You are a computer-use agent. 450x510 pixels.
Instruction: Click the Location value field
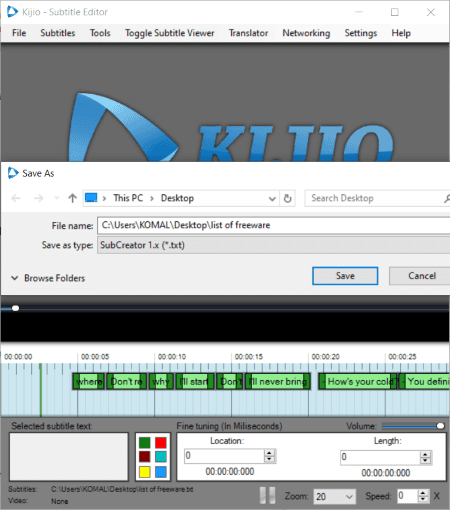[x=224, y=456]
